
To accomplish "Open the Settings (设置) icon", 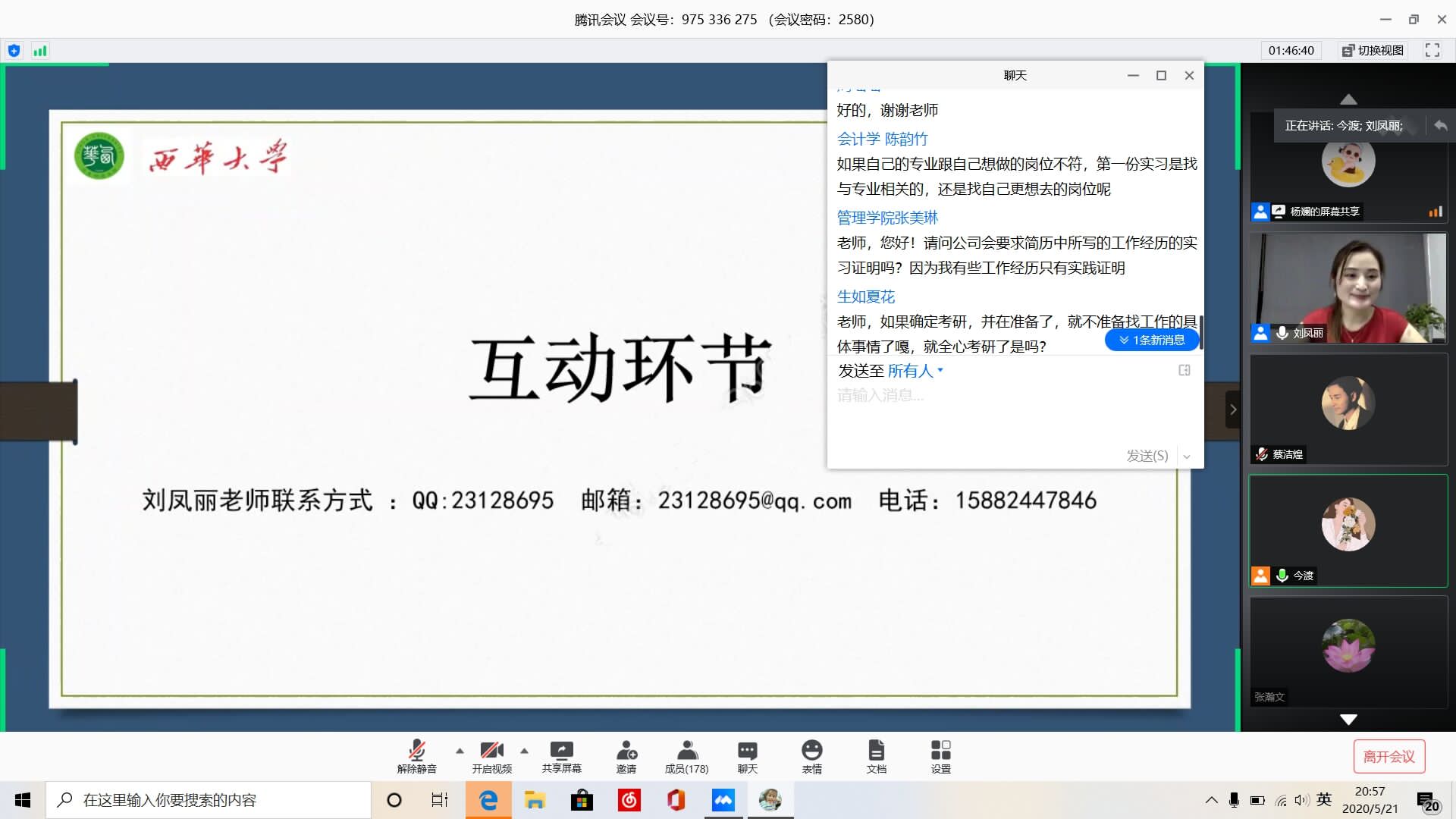I will tap(940, 751).
